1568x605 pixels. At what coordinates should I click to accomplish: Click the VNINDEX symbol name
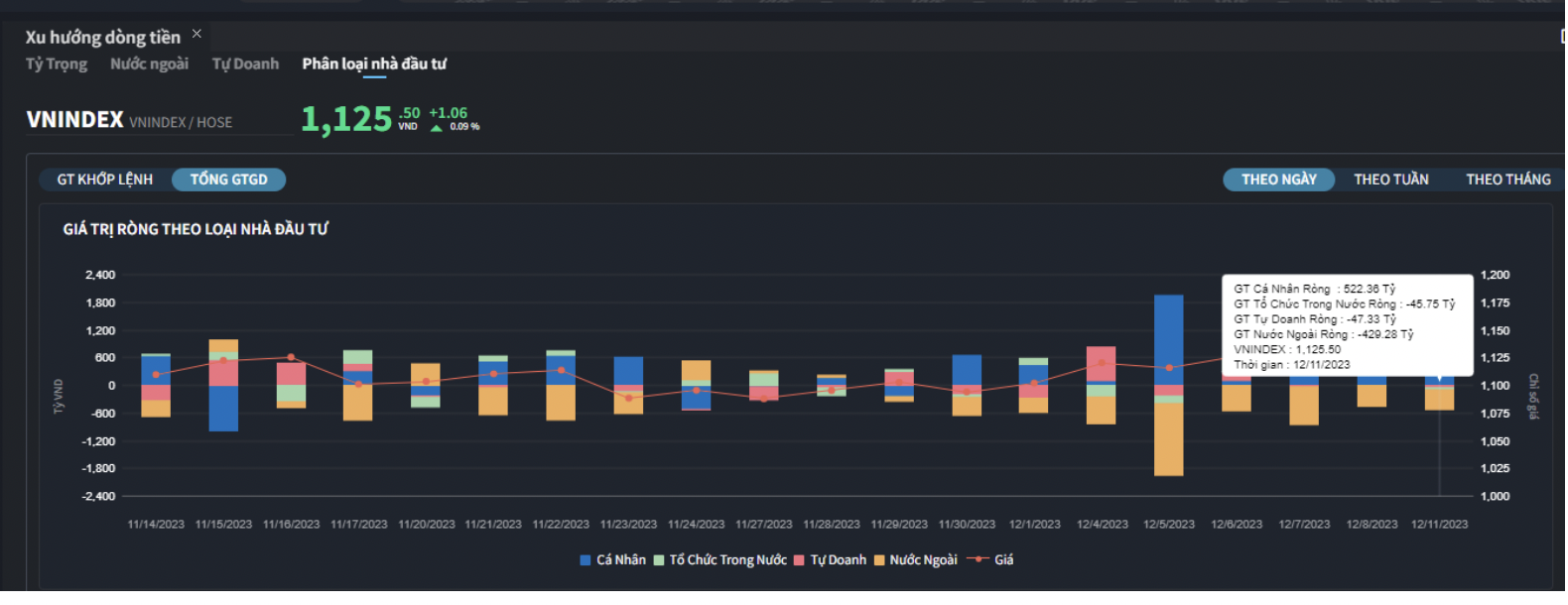tap(74, 120)
